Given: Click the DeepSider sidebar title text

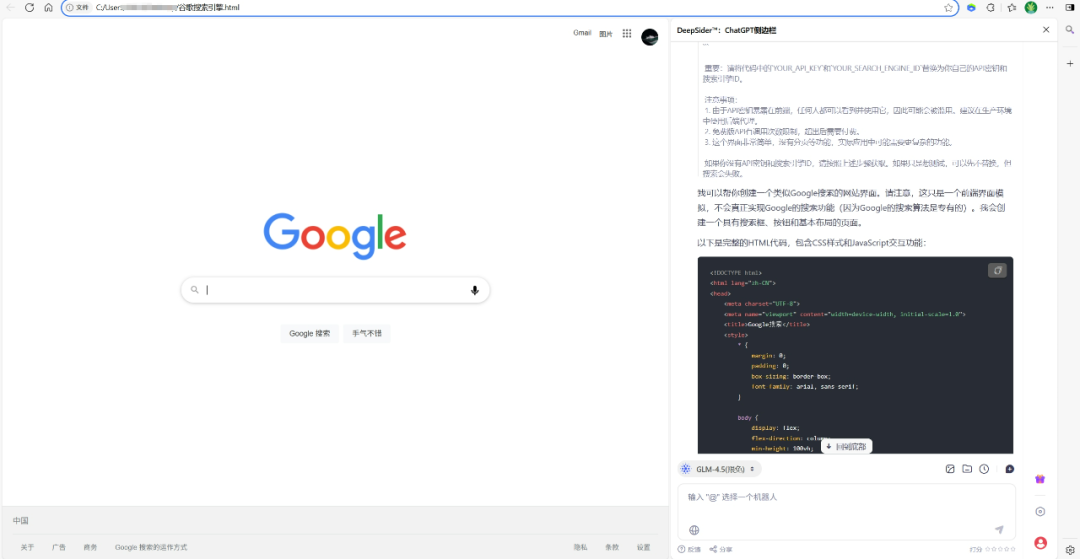Looking at the screenshot, I should pyautogui.click(x=727, y=30).
